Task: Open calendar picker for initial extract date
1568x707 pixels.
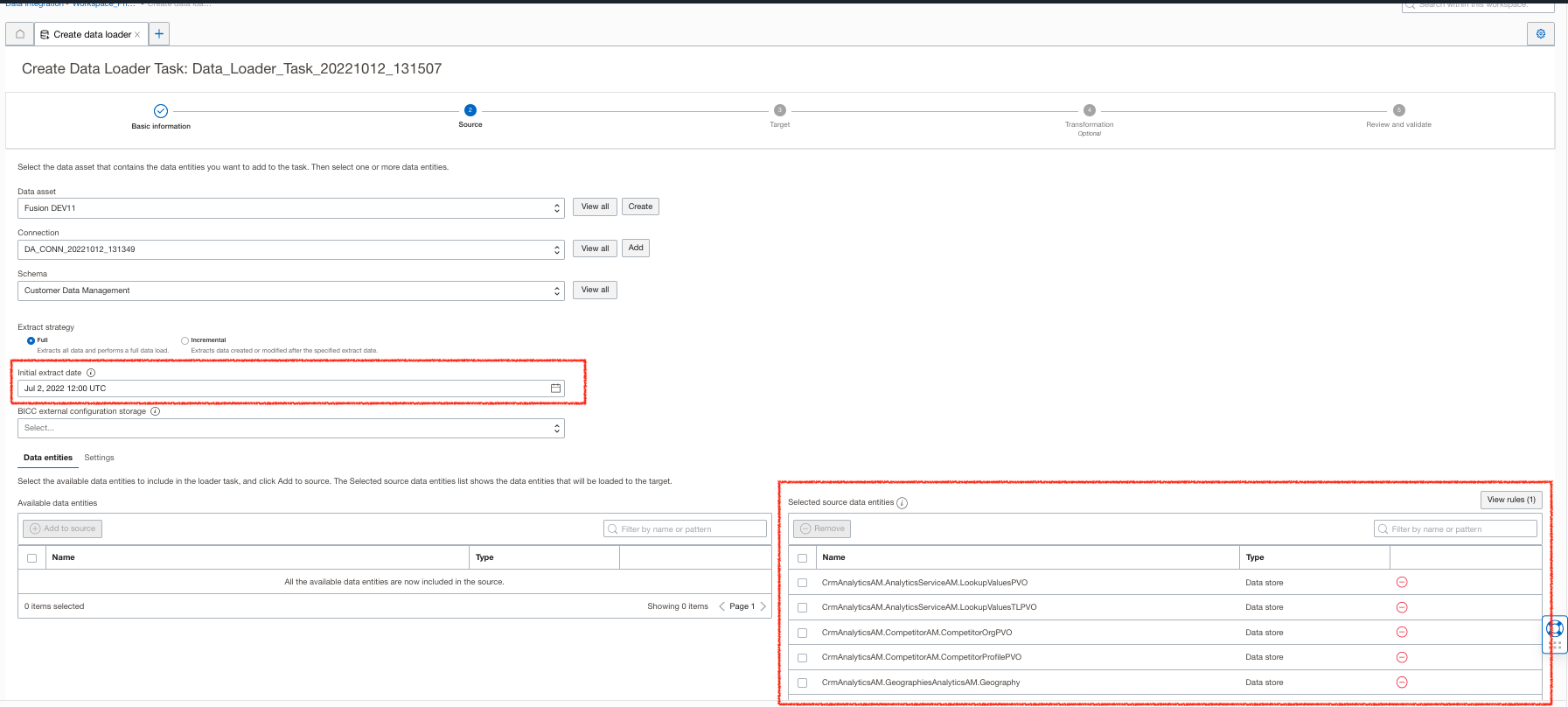Action: pos(555,388)
